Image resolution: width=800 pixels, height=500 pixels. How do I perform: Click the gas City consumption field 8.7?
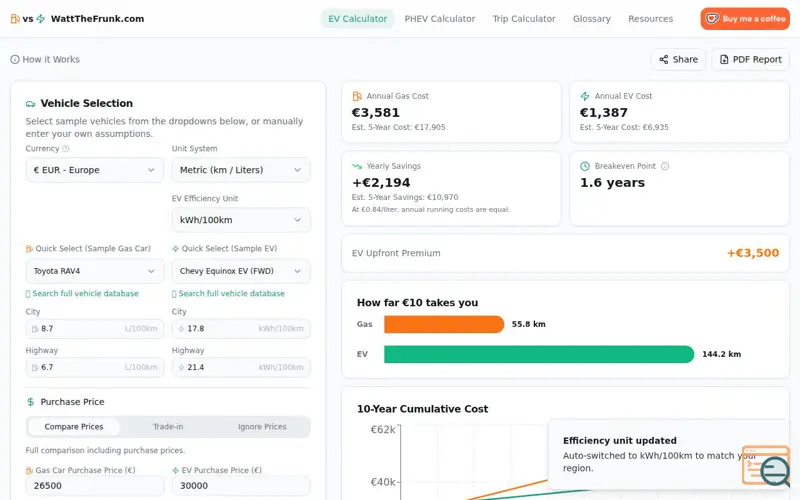(x=94, y=329)
